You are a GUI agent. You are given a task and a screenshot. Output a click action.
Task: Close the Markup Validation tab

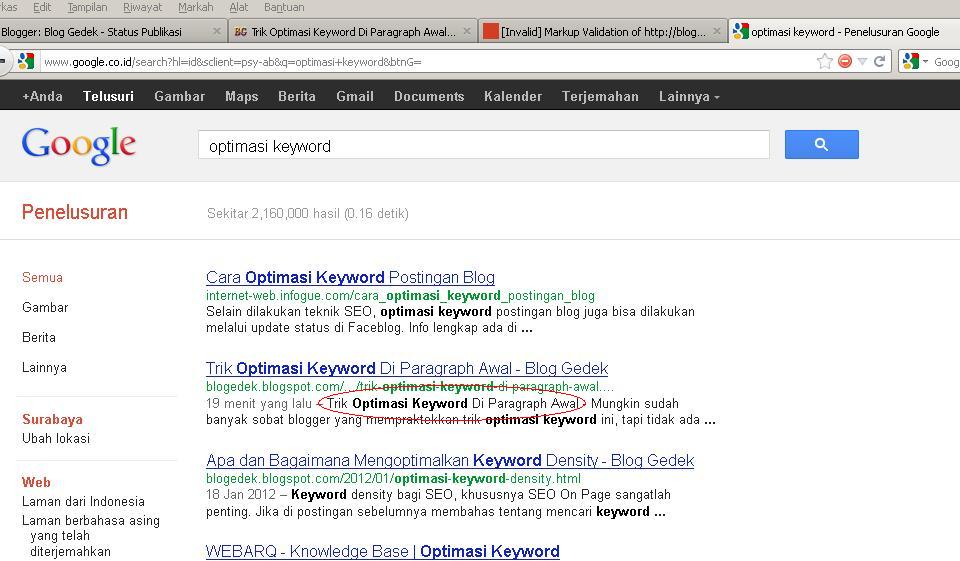click(x=717, y=31)
